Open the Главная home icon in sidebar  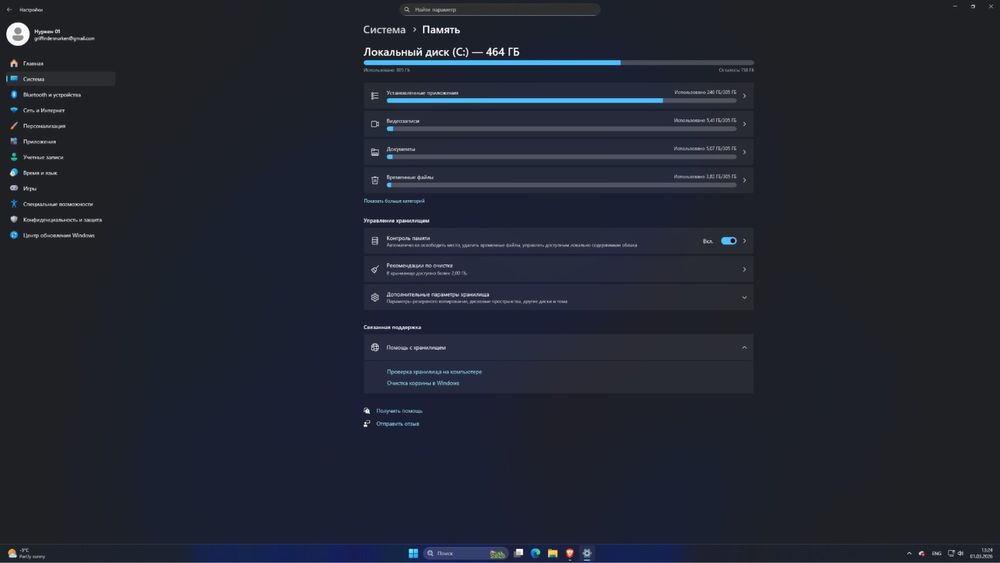(x=14, y=63)
